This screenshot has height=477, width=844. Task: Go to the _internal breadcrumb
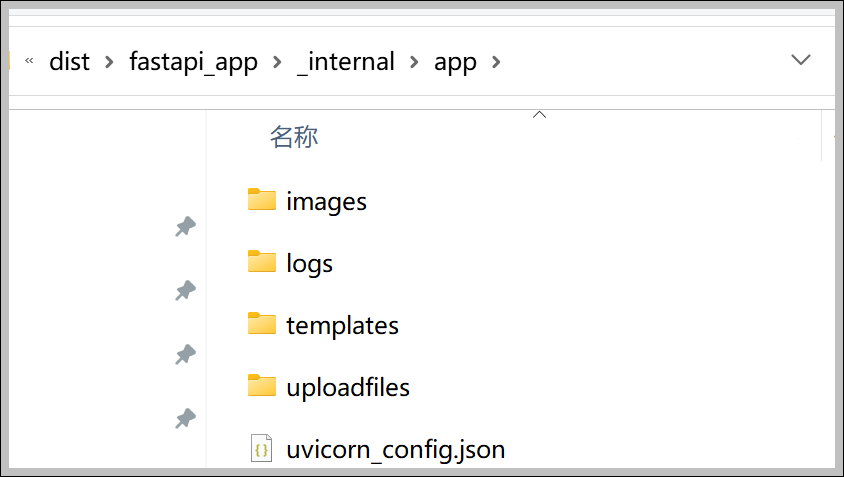346,62
